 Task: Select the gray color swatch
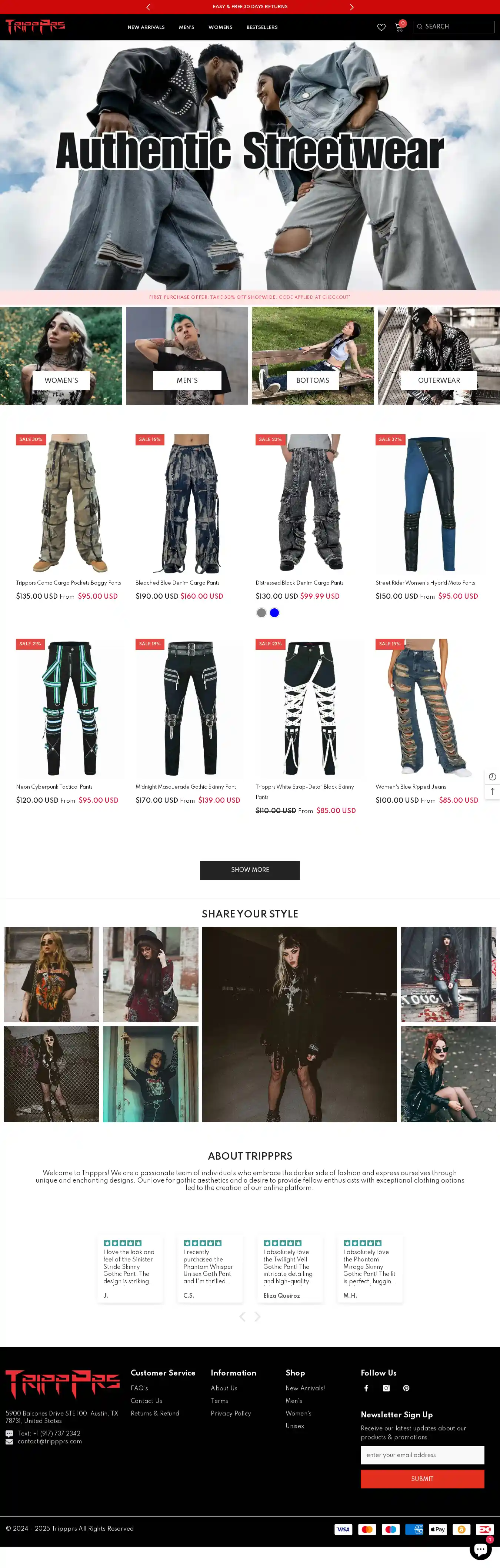261,613
